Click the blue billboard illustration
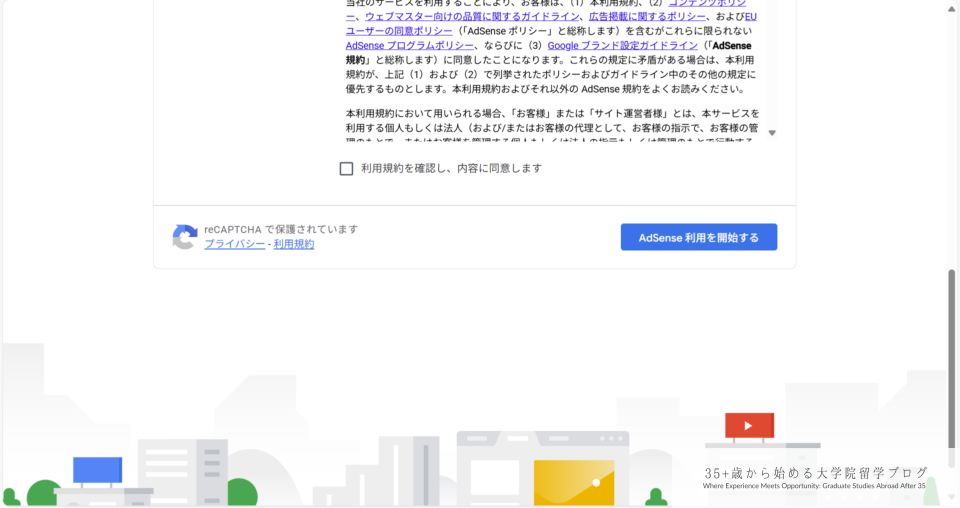960x508 pixels. coord(97,469)
